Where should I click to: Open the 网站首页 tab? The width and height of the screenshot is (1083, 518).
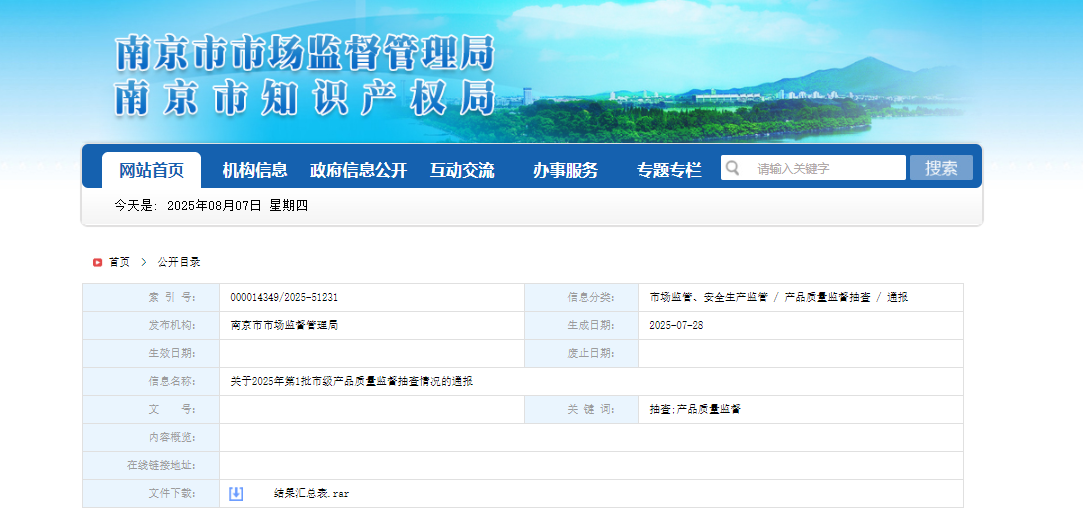click(x=151, y=170)
